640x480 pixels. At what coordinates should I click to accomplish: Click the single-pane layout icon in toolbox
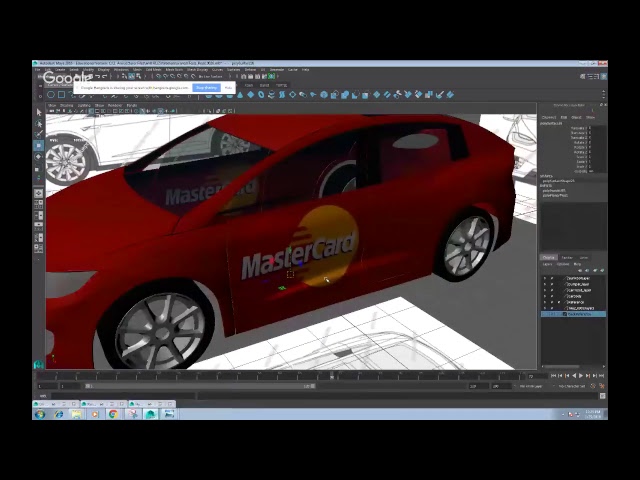39,193
